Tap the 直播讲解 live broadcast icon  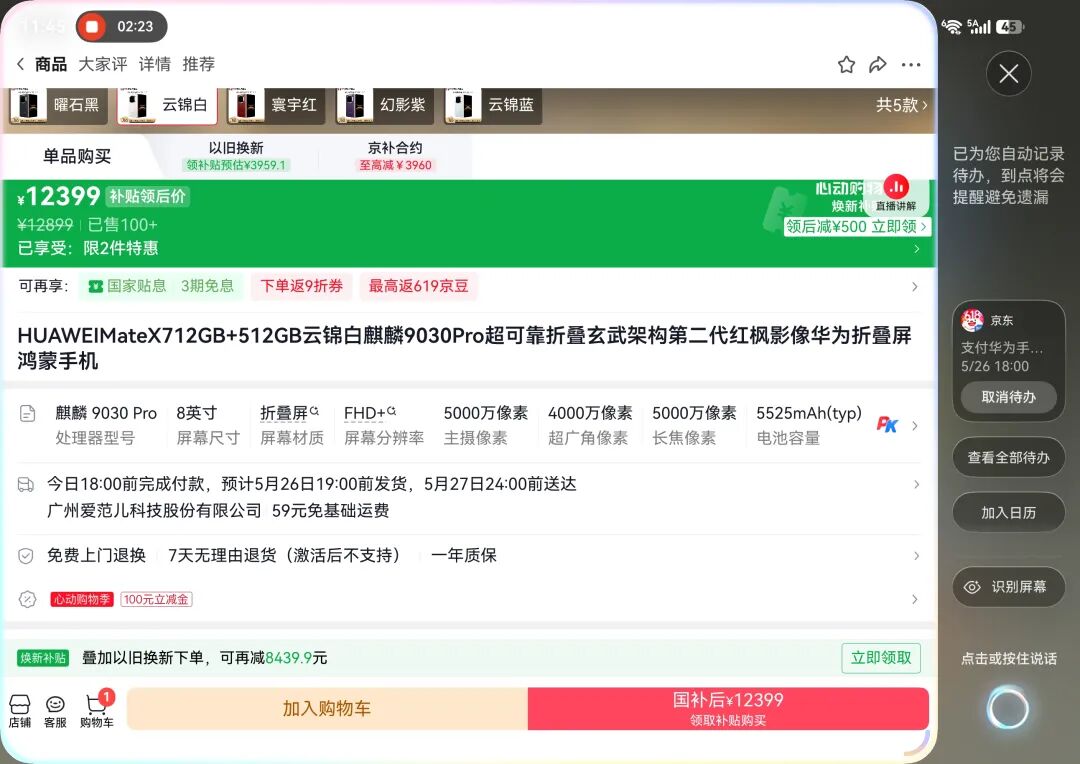[x=896, y=193]
